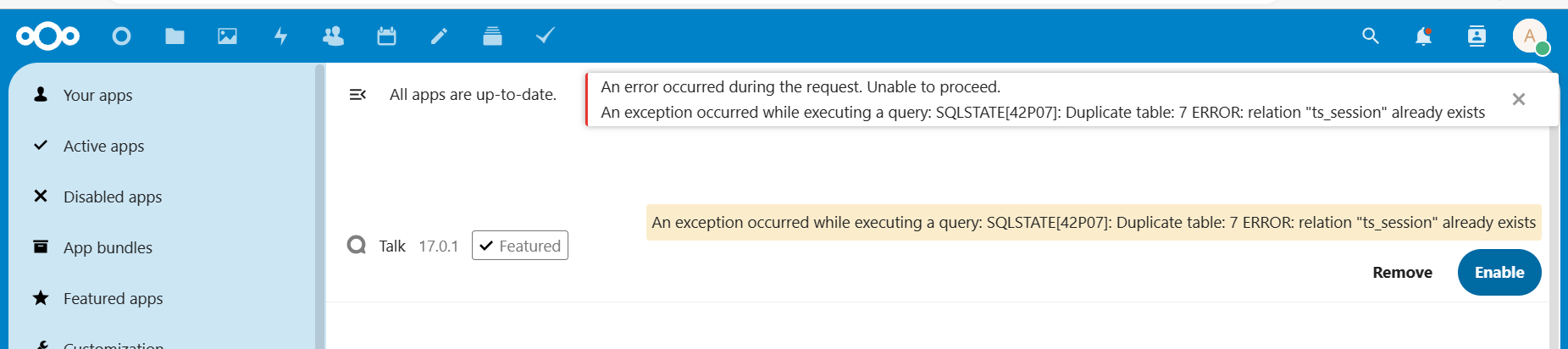Remove the Talk app
The width and height of the screenshot is (1568, 349).
click(x=1402, y=272)
